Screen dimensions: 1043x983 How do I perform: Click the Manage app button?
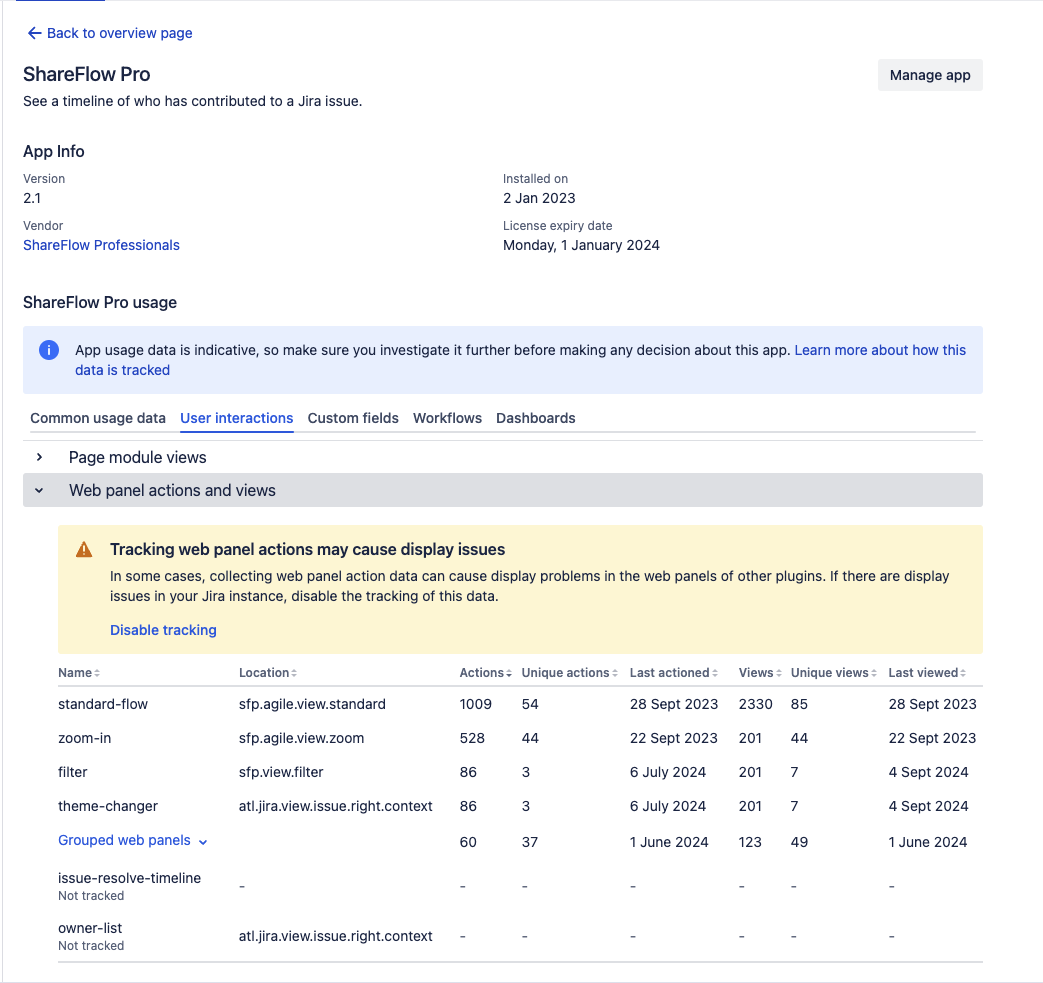coord(929,75)
